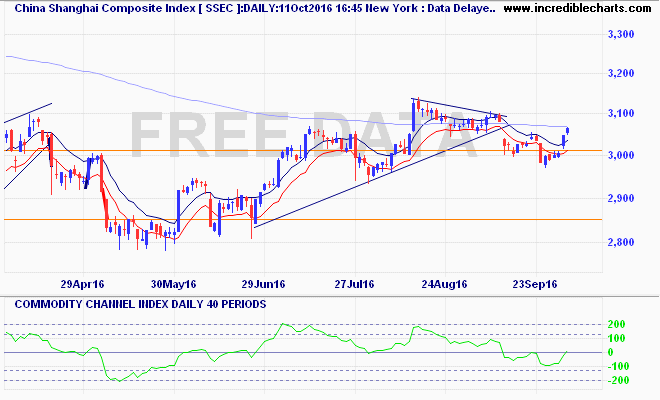Click the 29Apr16 date label
This screenshot has width=660, height=400.
82,284
